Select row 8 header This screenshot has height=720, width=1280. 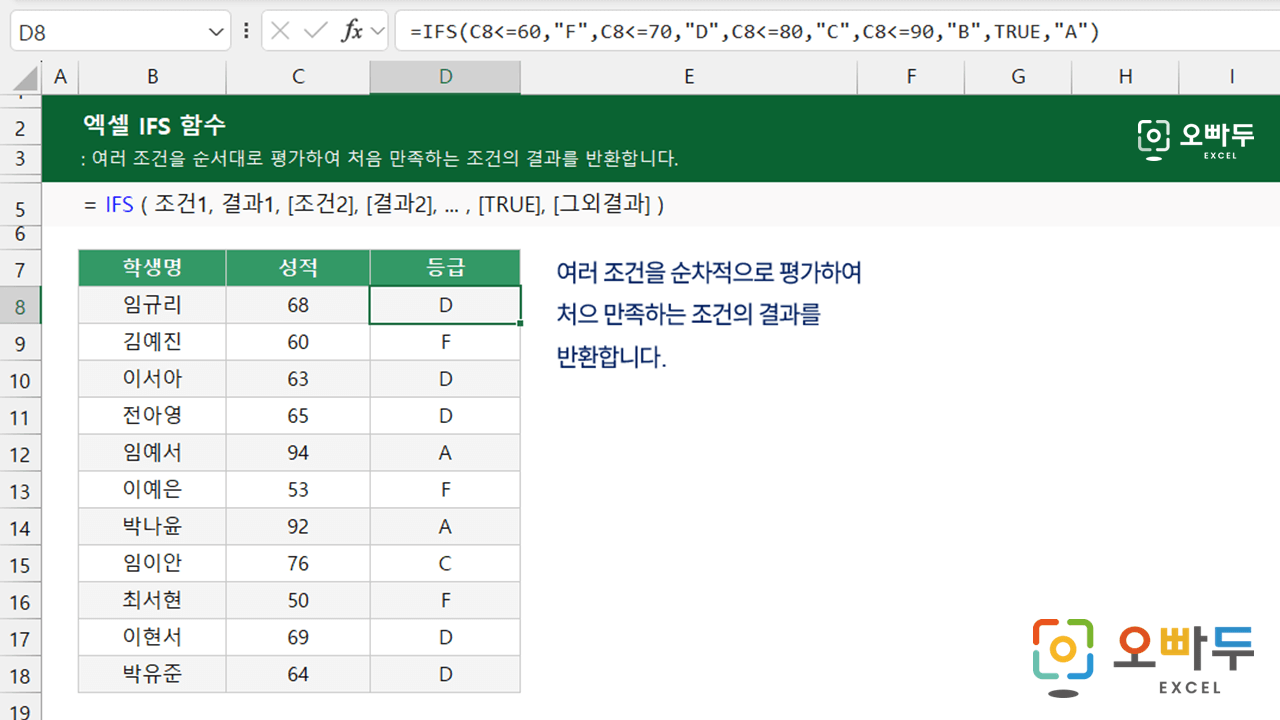click(x=21, y=306)
